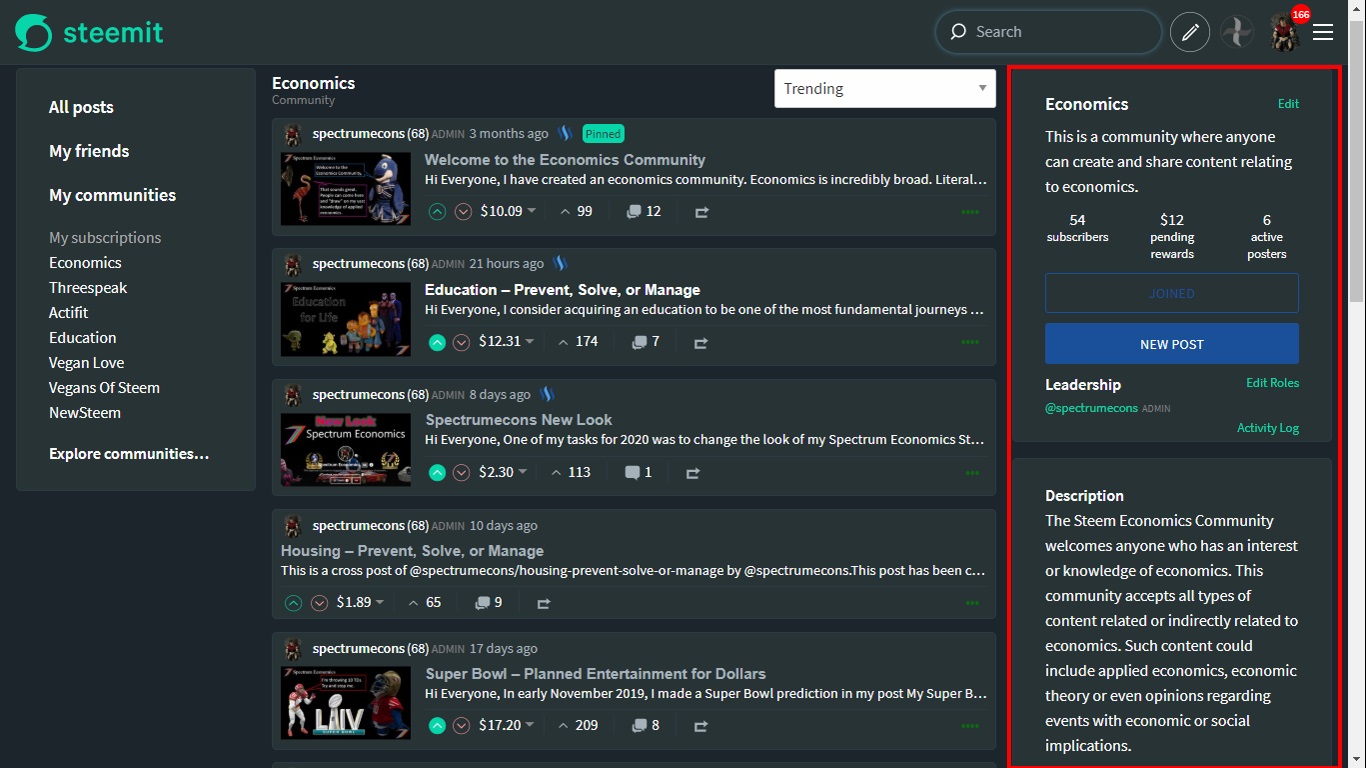Viewport: 1366px width, 768px height.
Task: Show the 209 votes list
Action: tap(577, 725)
